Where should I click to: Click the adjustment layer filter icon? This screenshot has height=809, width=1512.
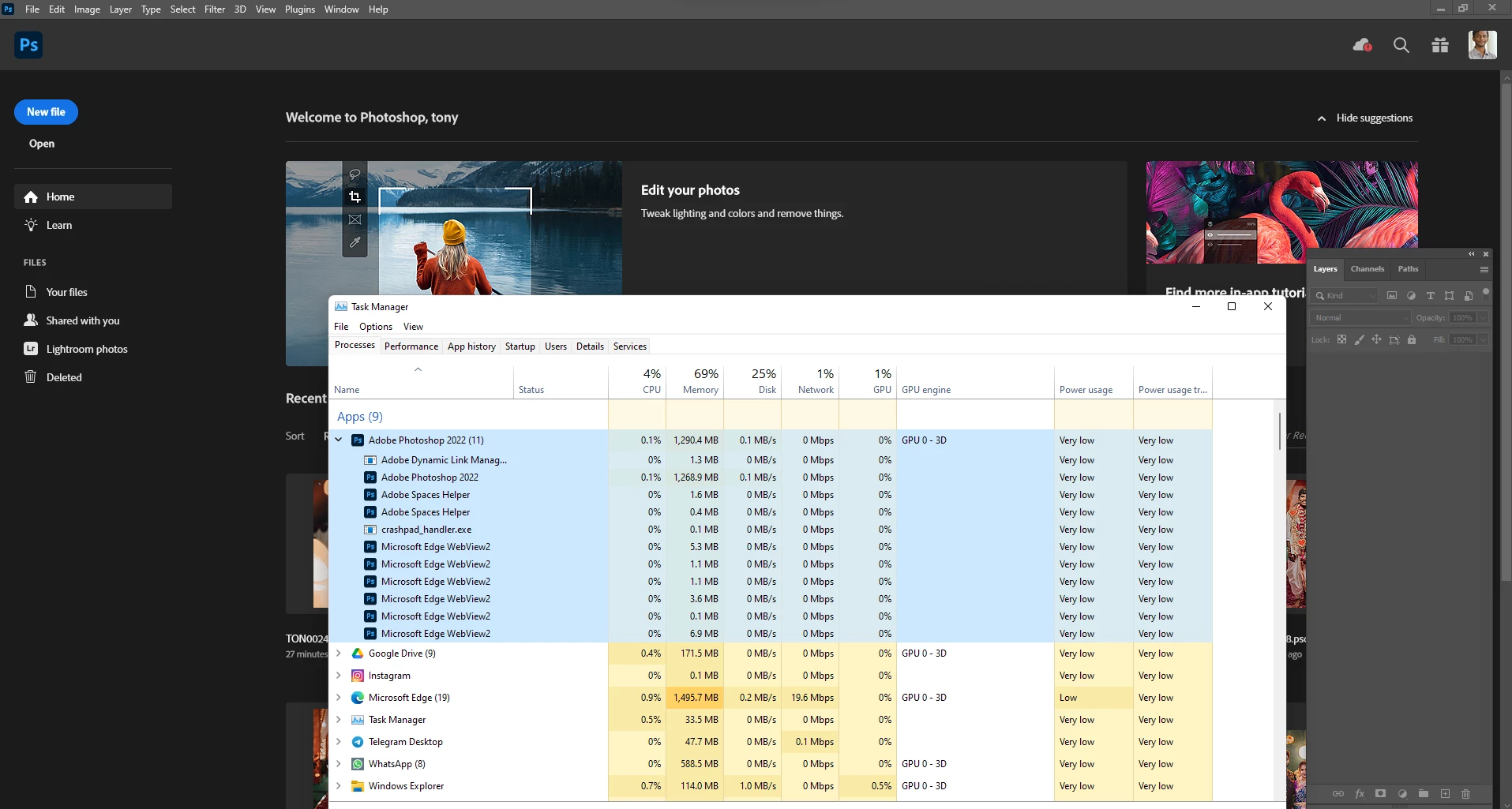(x=1411, y=295)
